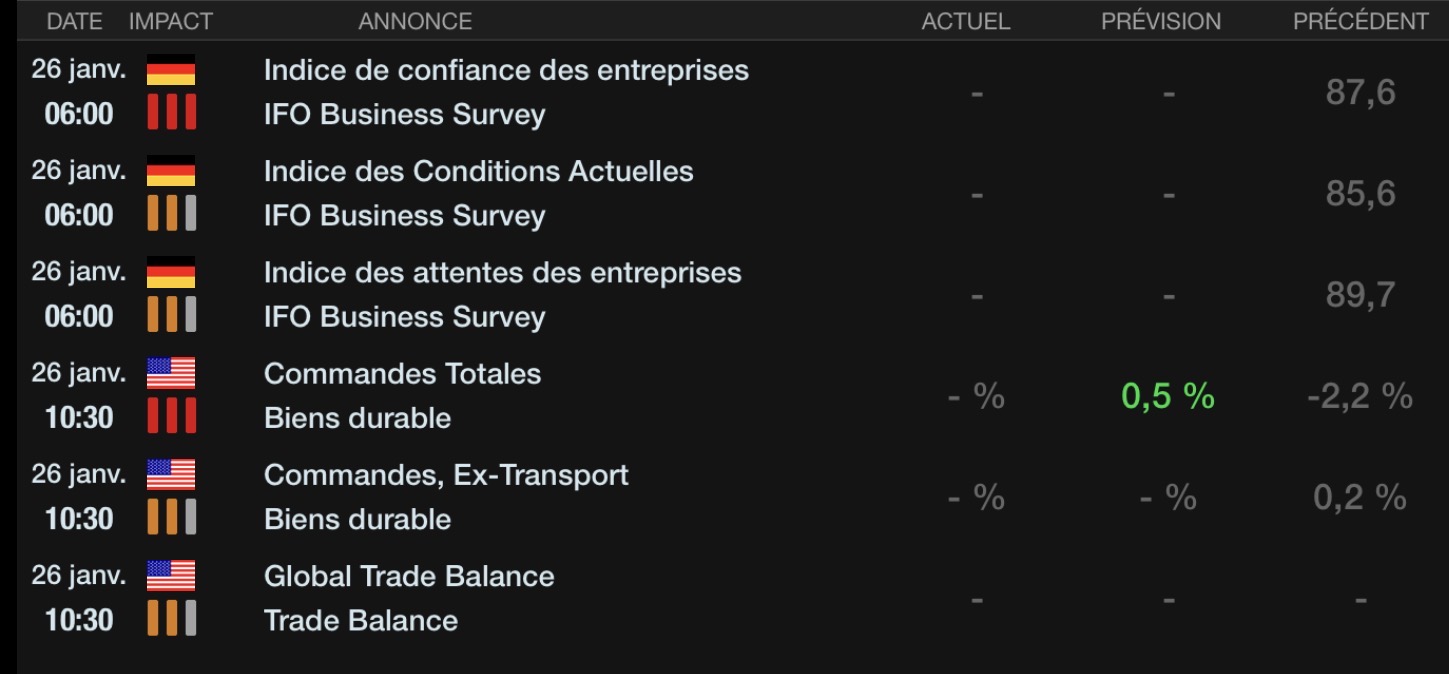
Task: Click the green 0,5 % forecast value
Action: point(1168,396)
